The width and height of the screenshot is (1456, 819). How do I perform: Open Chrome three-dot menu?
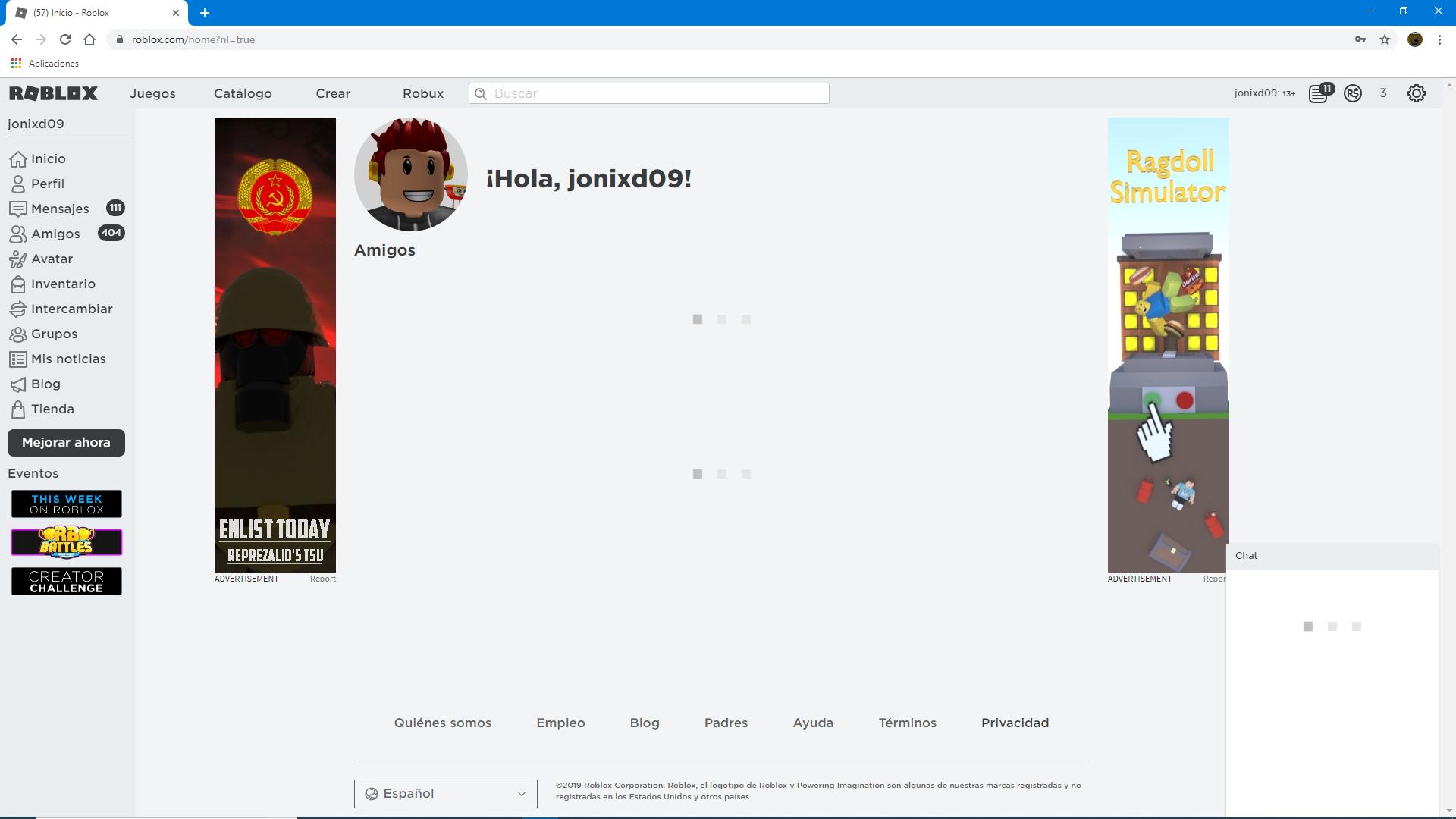[1439, 39]
